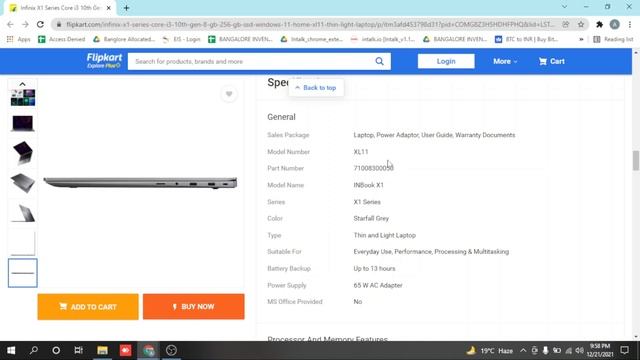Click the Back to top link
This screenshot has height=360, width=640.
tap(316, 88)
